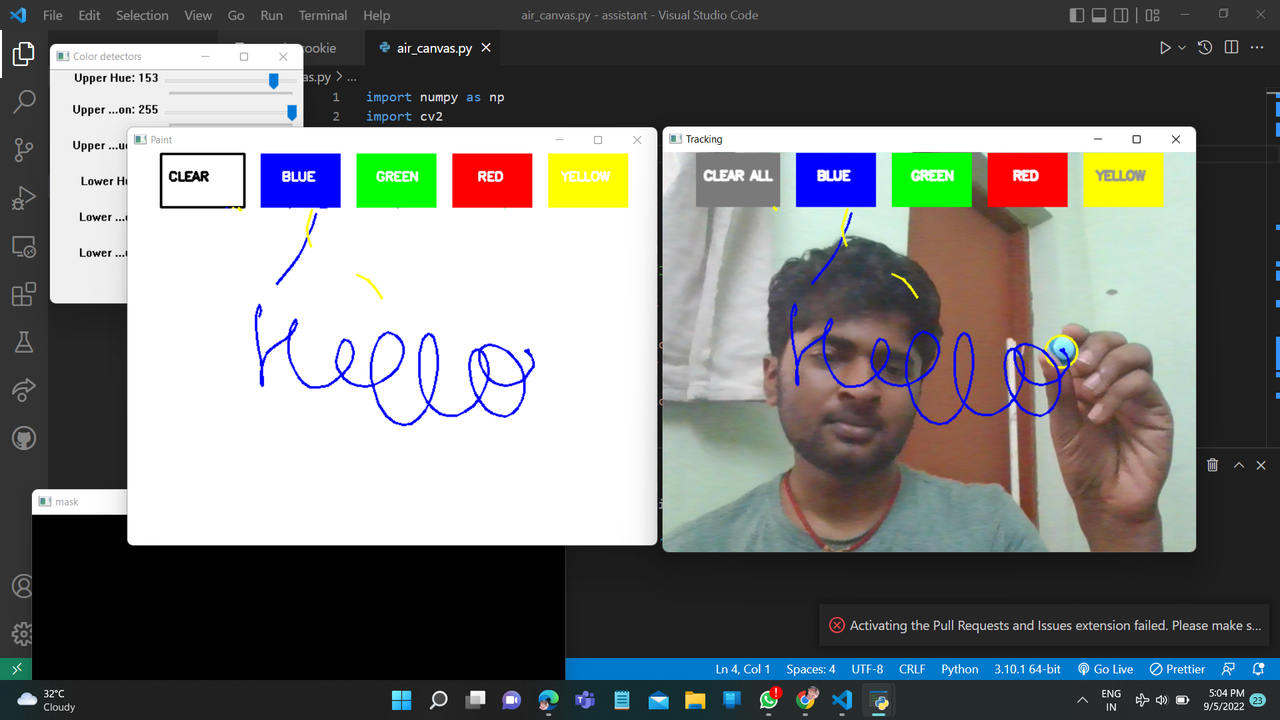Open the GitHub icon in the Activity Bar

22,437
